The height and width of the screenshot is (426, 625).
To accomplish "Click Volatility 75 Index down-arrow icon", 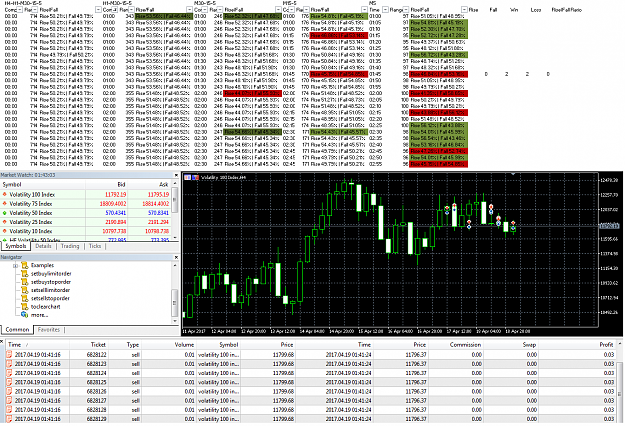I will click(5, 204).
